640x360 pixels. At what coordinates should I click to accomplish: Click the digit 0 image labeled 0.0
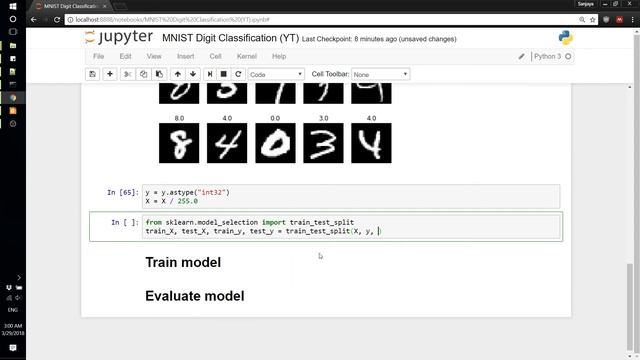[276, 143]
